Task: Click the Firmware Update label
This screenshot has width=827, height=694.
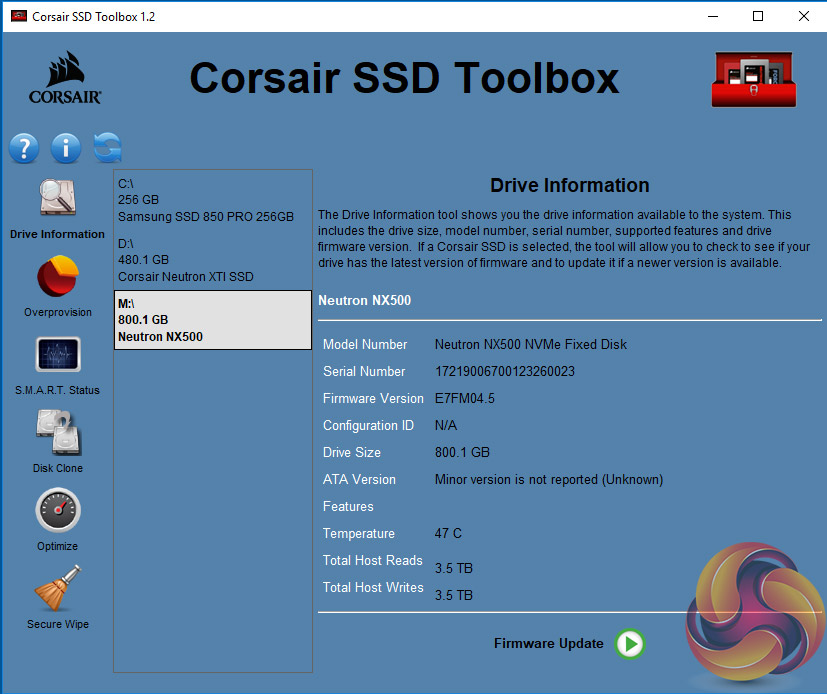Action: point(548,643)
